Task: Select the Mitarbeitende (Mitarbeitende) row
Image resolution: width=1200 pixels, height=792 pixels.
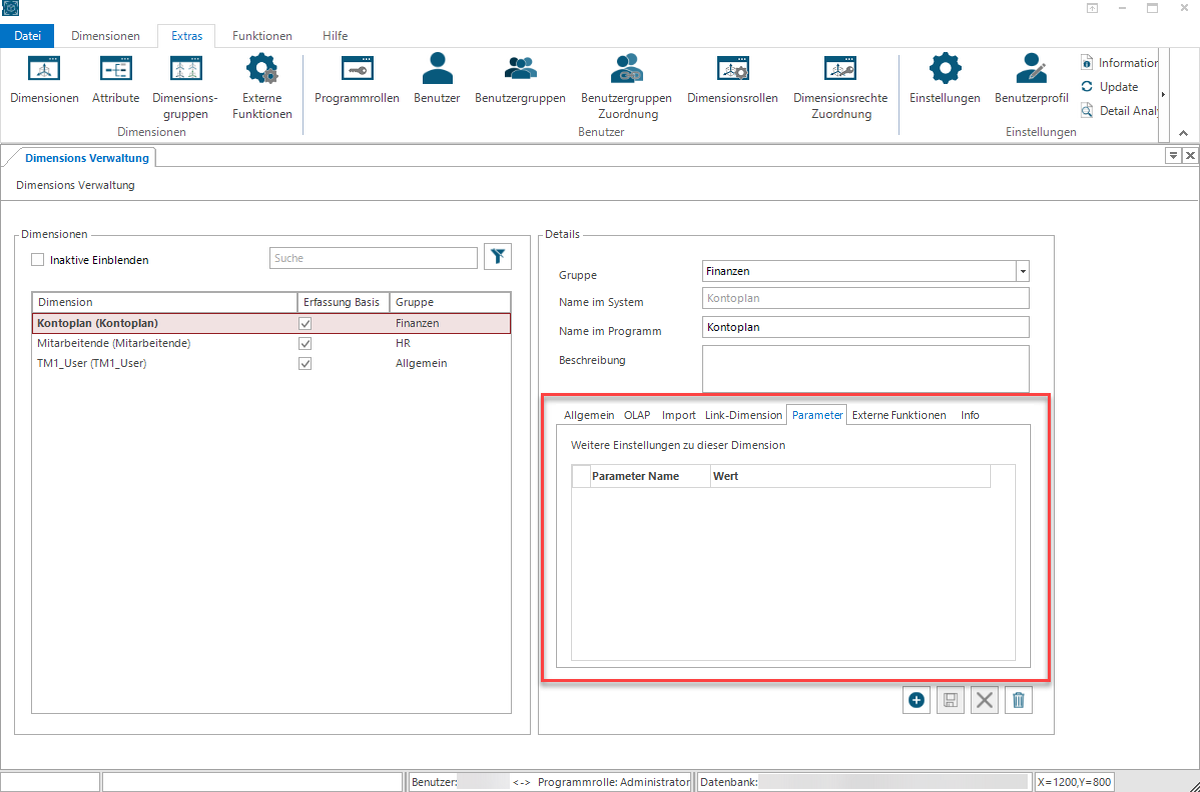Action: point(271,343)
